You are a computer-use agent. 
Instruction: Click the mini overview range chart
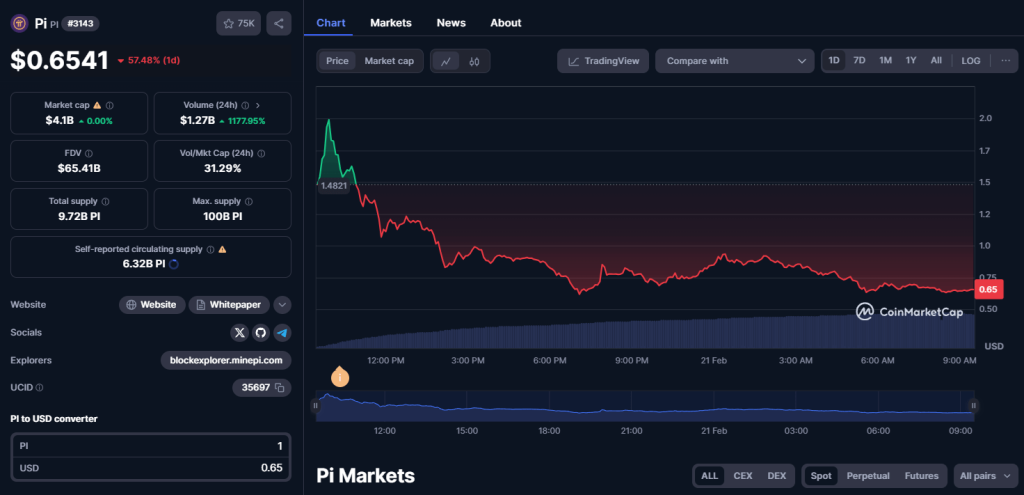[645, 406]
